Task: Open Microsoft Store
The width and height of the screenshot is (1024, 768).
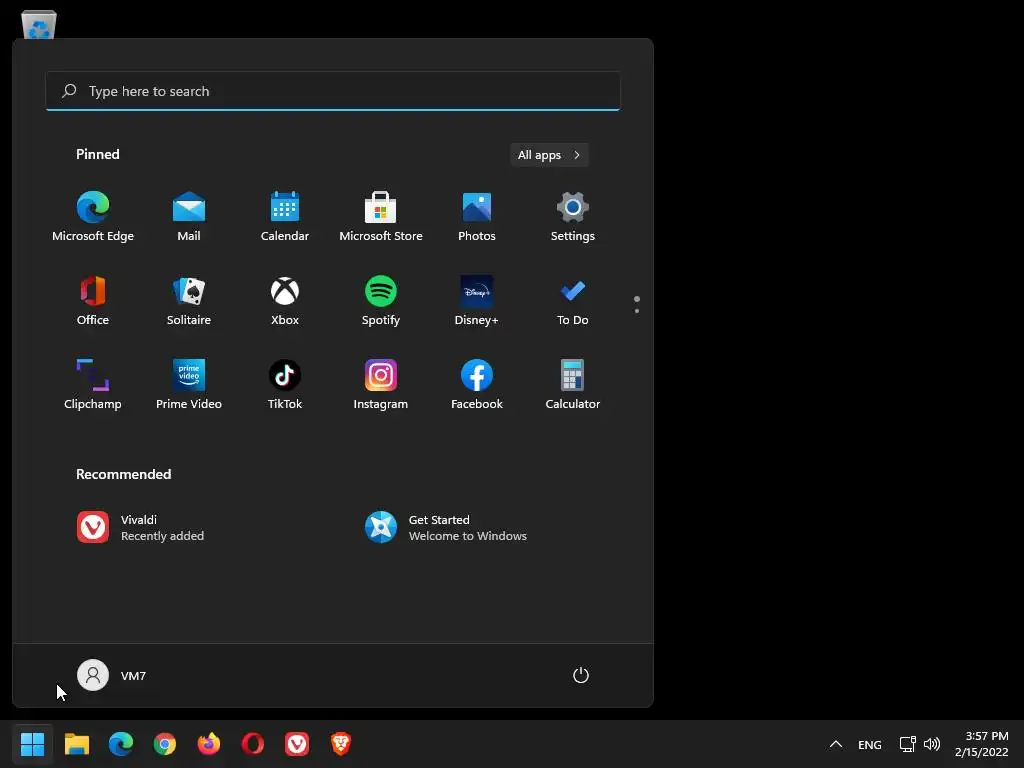Action: coord(381,217)
